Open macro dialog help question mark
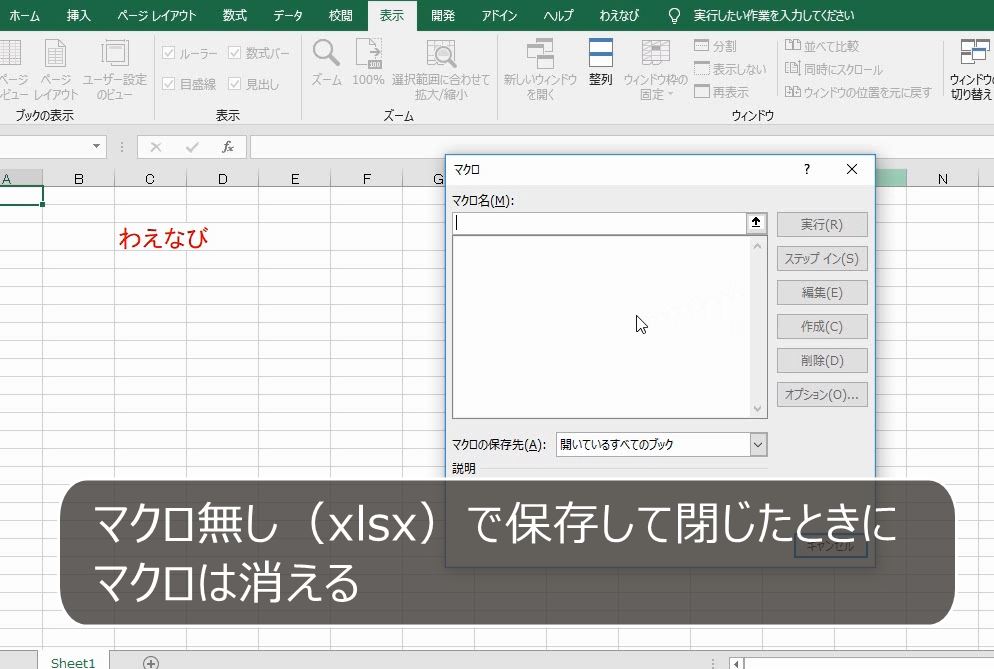994x669 pixels. (806, 169)
